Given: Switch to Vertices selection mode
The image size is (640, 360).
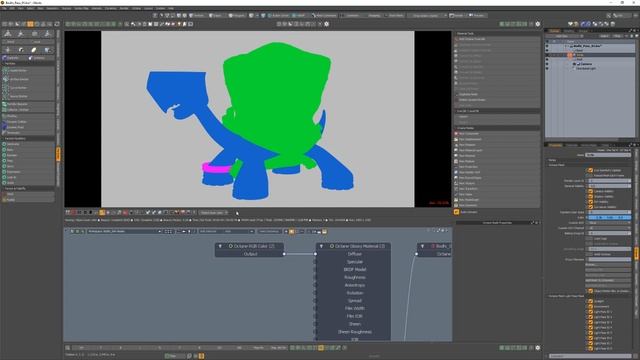Looking at the screenshot, I should (198, 16).
